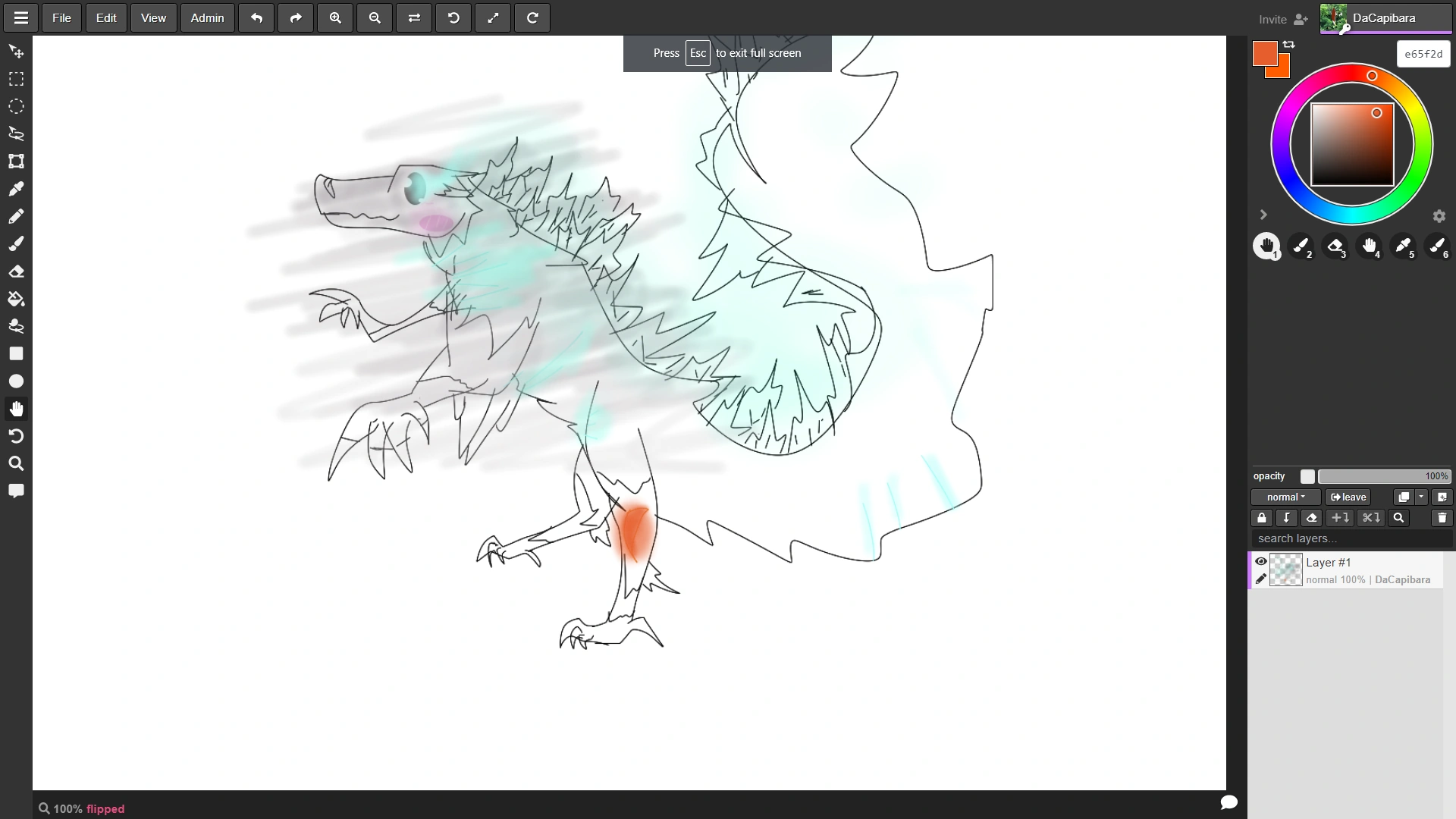Open the chat bubble panel
The height and width of the screenshot is (819, 1456).
tap(16, 491)
